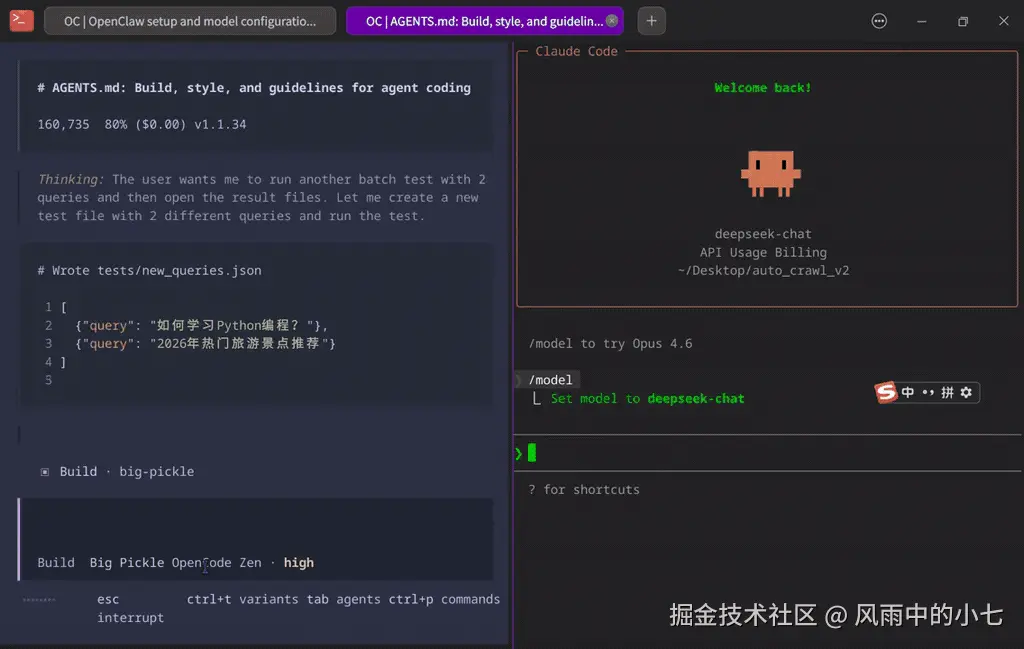Click the Claude Code mascot logo
This screenshot has height=649, width=1024.
coord(770,172)
